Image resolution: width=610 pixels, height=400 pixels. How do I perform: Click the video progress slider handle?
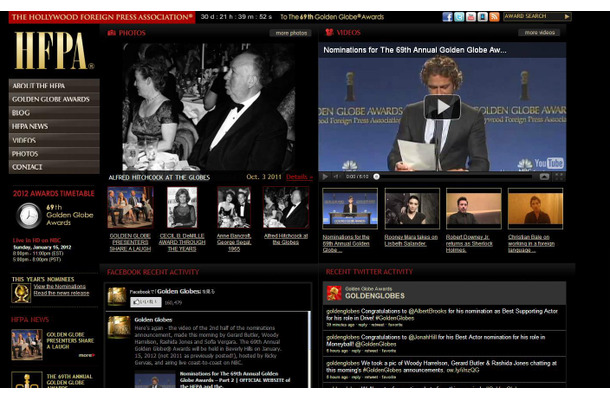[376, 177]
